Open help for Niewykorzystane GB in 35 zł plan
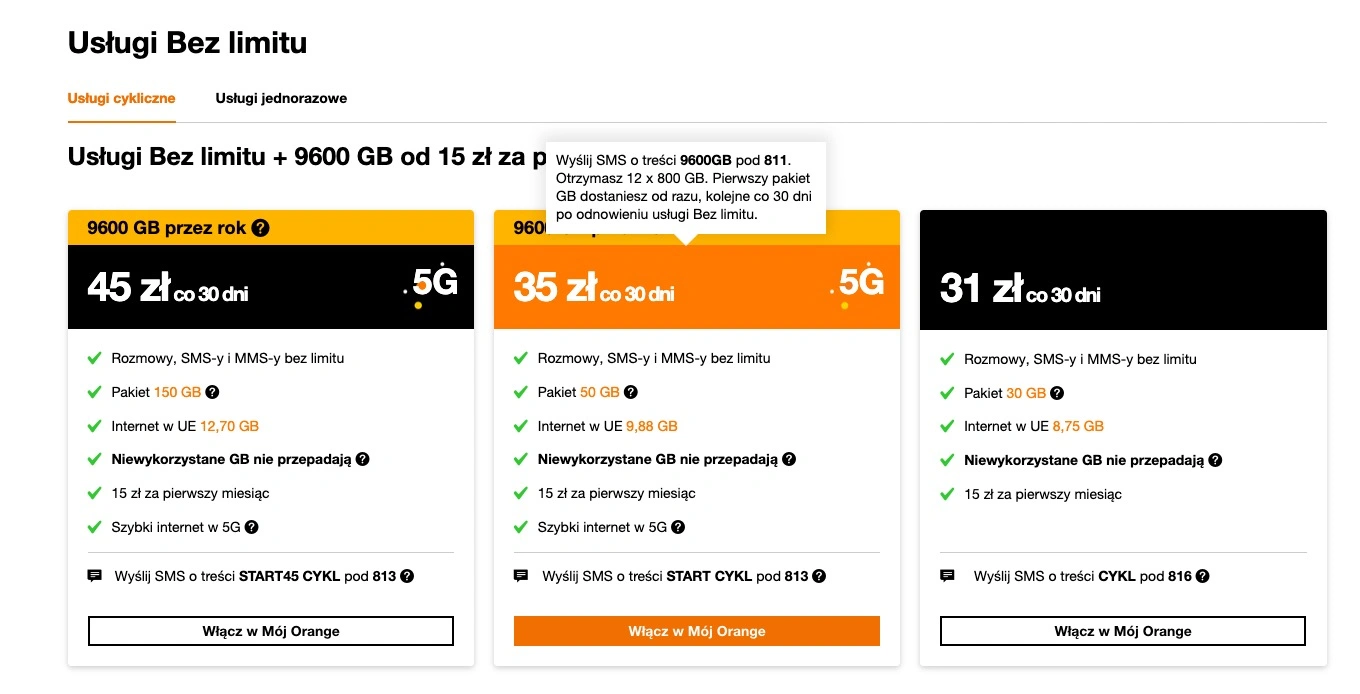 (x=788, y=460)
